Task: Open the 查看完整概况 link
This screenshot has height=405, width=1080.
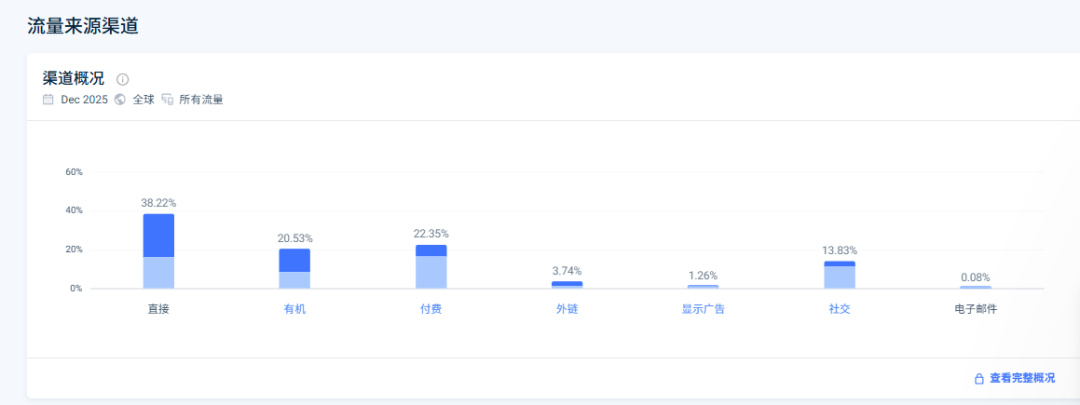Action: (1022, 379)
